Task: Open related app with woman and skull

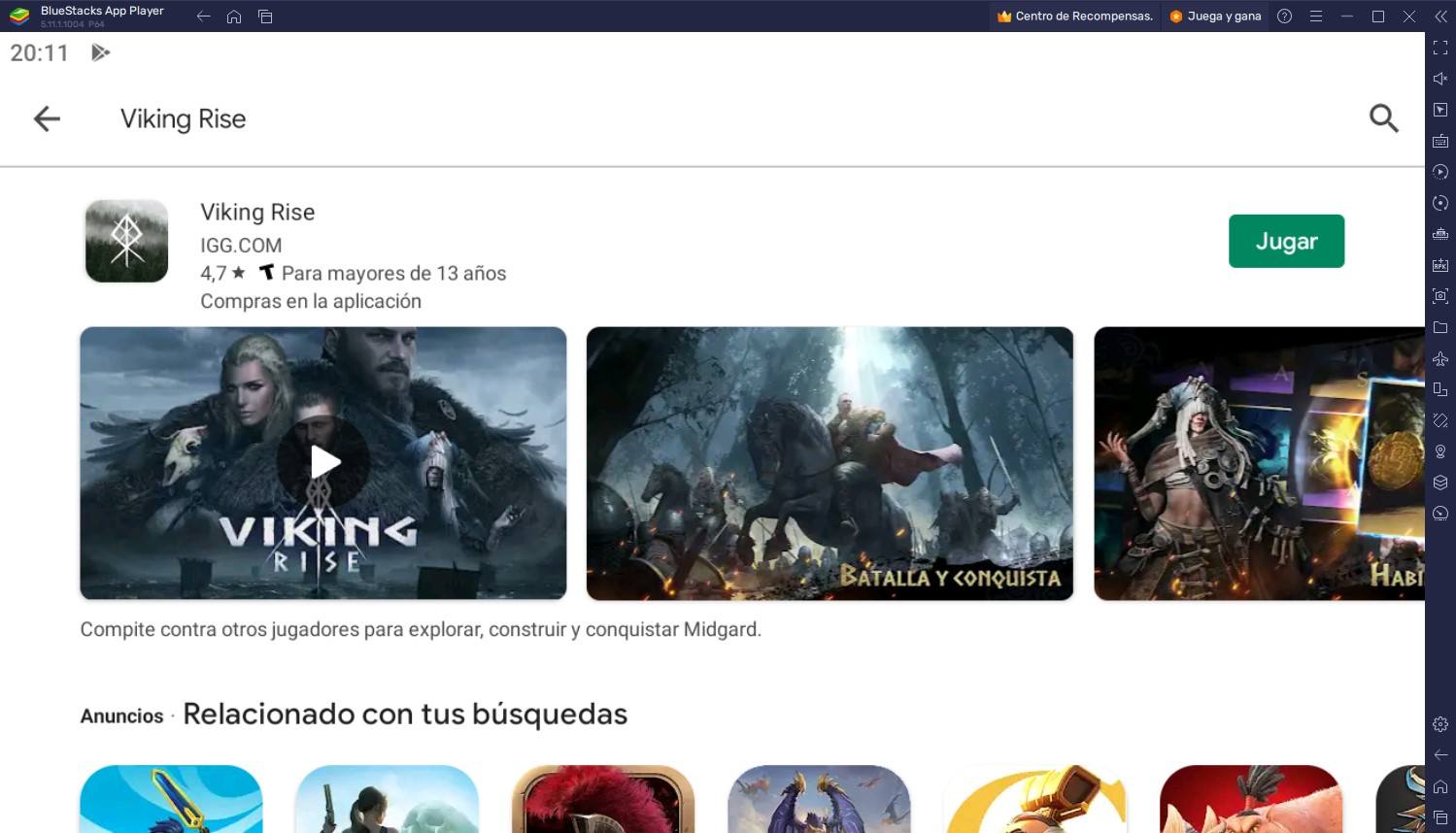Action: (x=387, y=799)
